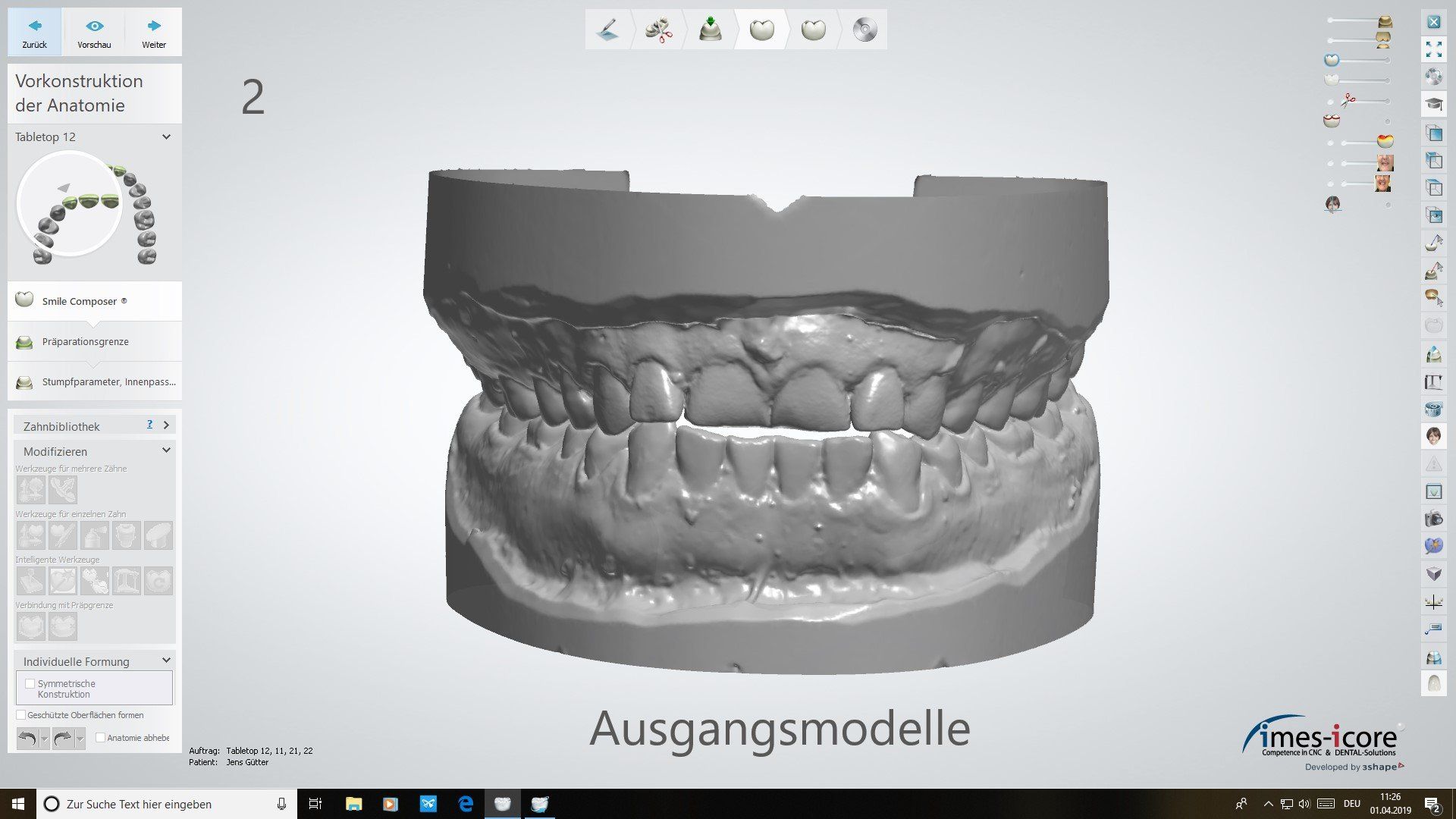Expand the Zahnbibliothek panel arrow
1456x819 pixels.
166,425
